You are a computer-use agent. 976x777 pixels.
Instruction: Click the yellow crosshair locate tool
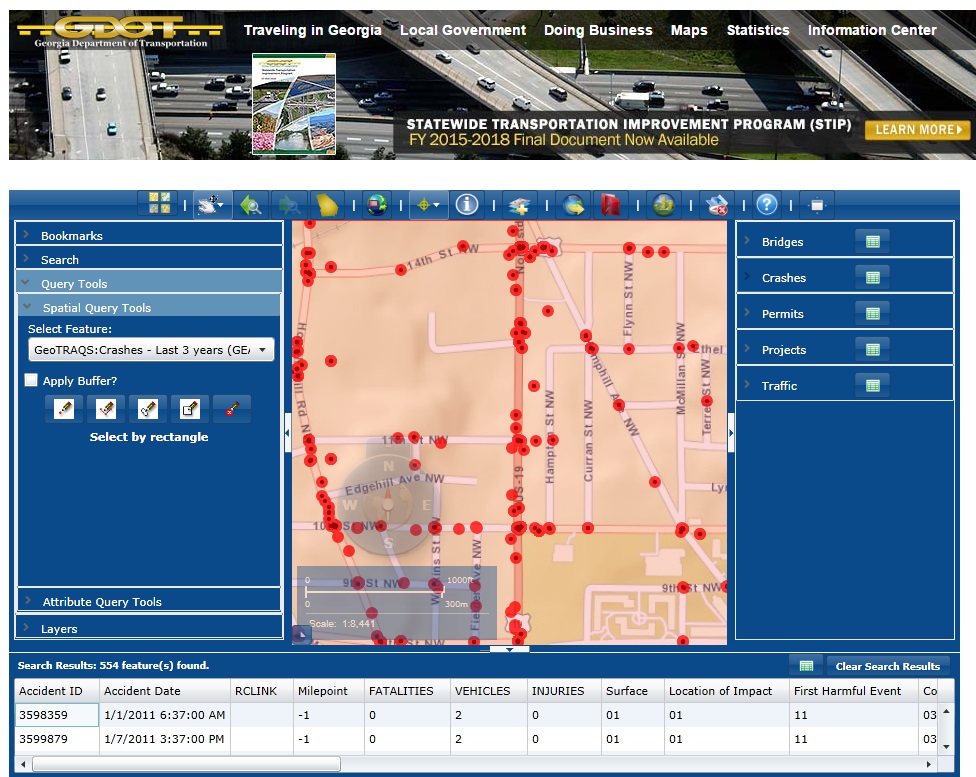[x=423, y=204]
